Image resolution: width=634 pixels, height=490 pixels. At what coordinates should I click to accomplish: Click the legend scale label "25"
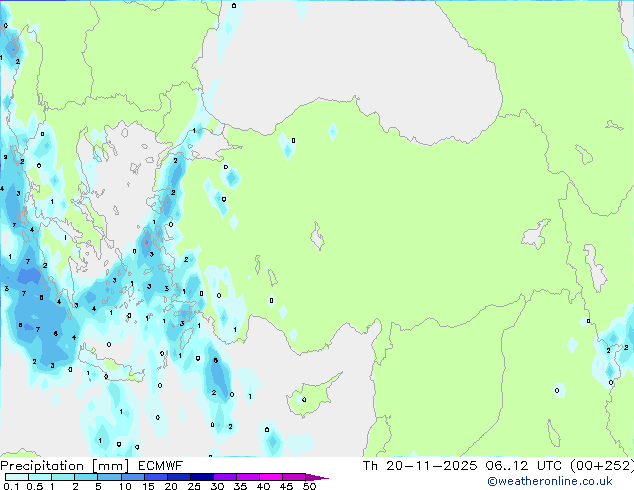click(194, 486)
